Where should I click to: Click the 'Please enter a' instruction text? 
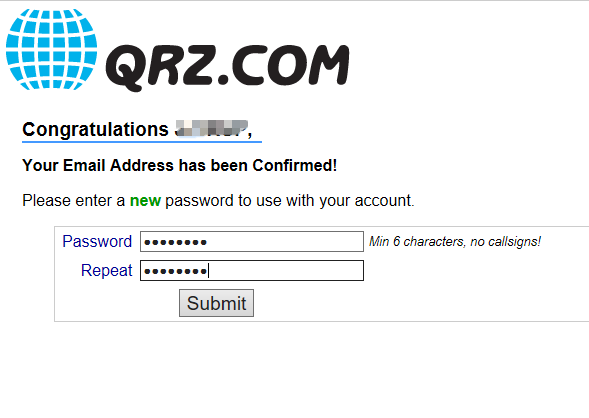[x=73, y=201]
